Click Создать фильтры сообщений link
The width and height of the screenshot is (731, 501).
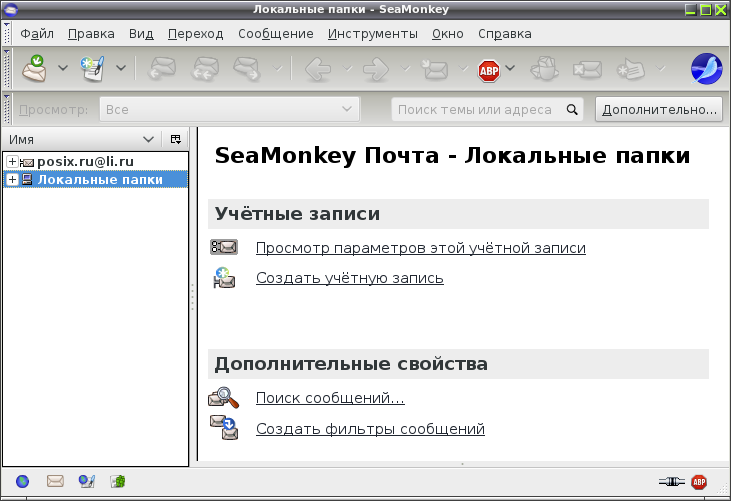(370, 429)
